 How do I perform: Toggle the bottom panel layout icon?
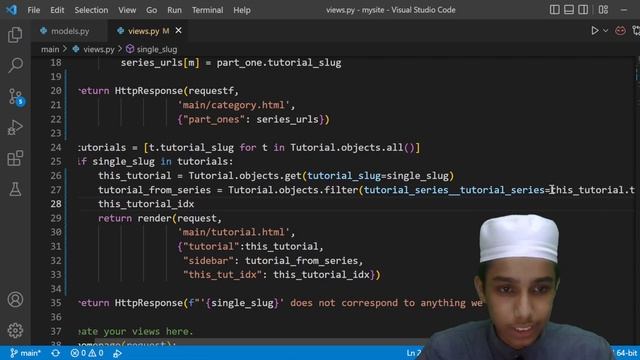[569, 9]
